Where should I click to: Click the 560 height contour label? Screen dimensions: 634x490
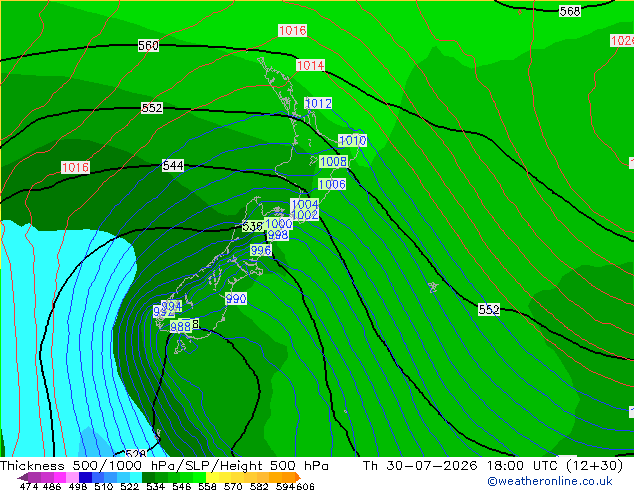148,46
